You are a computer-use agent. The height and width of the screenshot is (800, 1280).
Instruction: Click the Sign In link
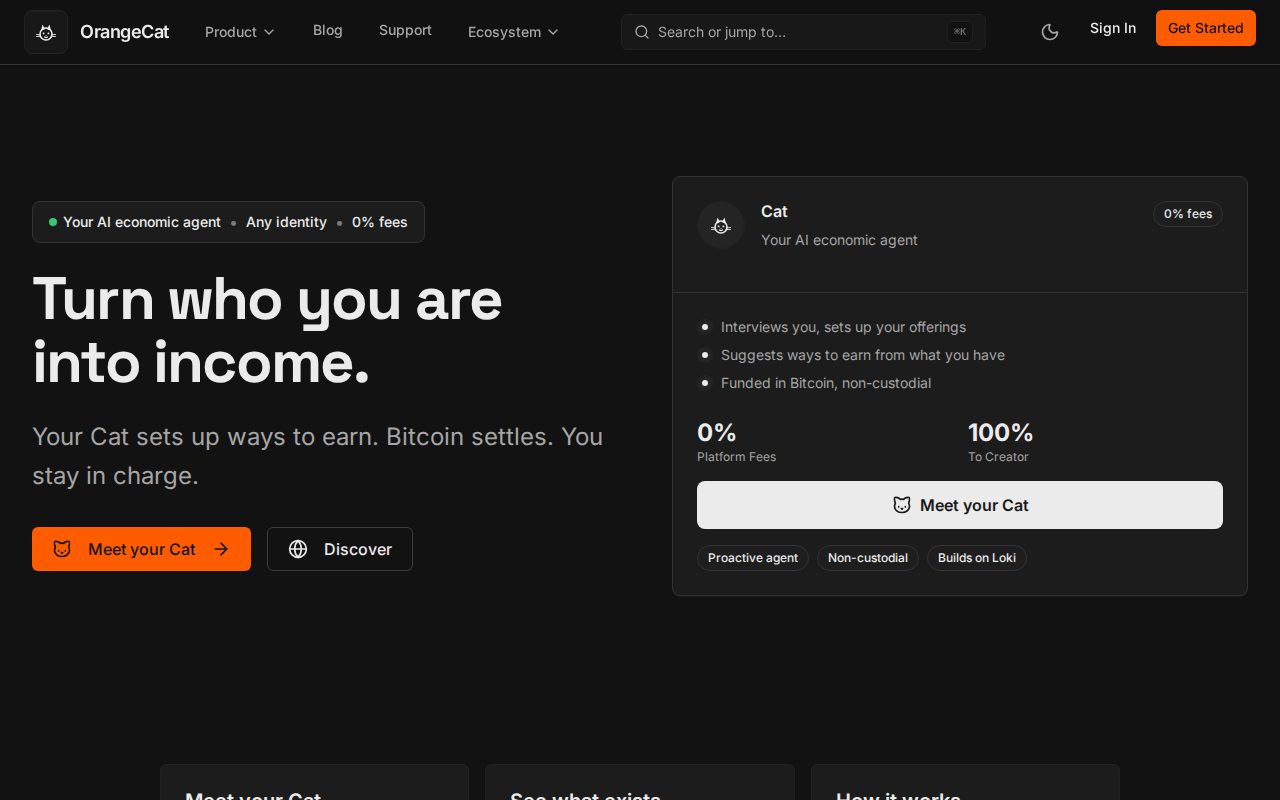1113,28
